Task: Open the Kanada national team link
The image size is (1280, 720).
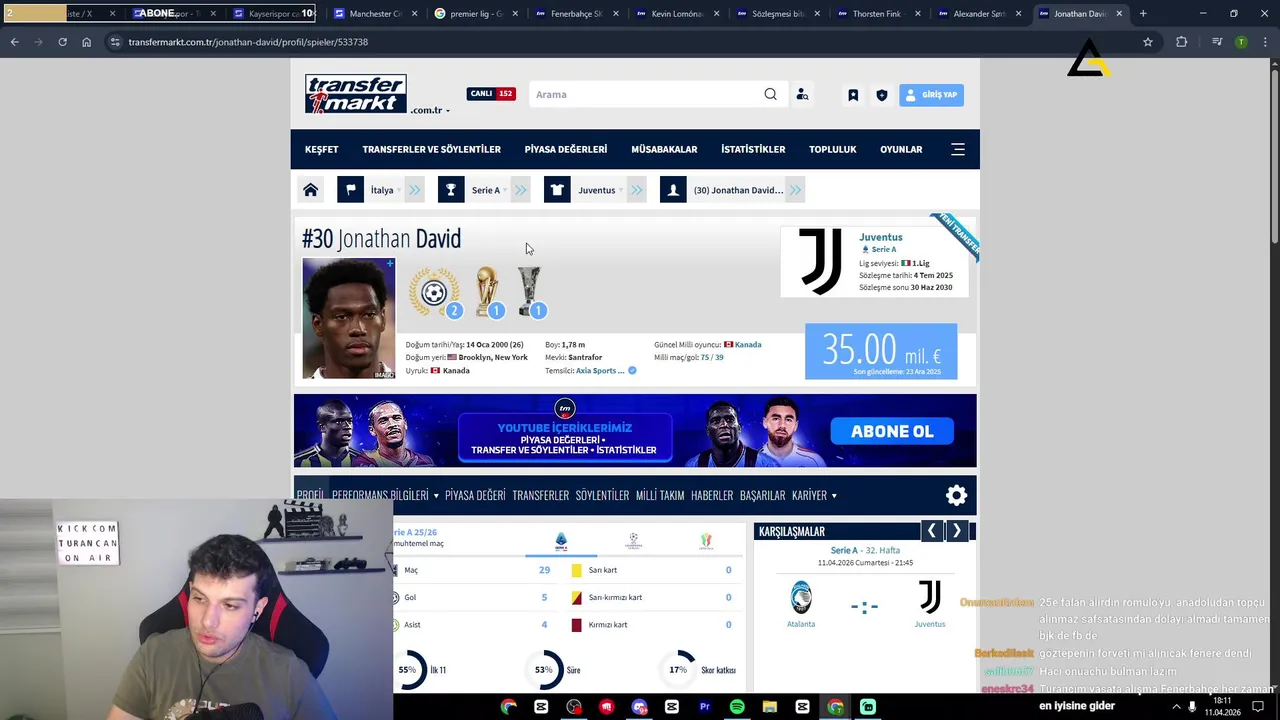Action: coord(748,345)
